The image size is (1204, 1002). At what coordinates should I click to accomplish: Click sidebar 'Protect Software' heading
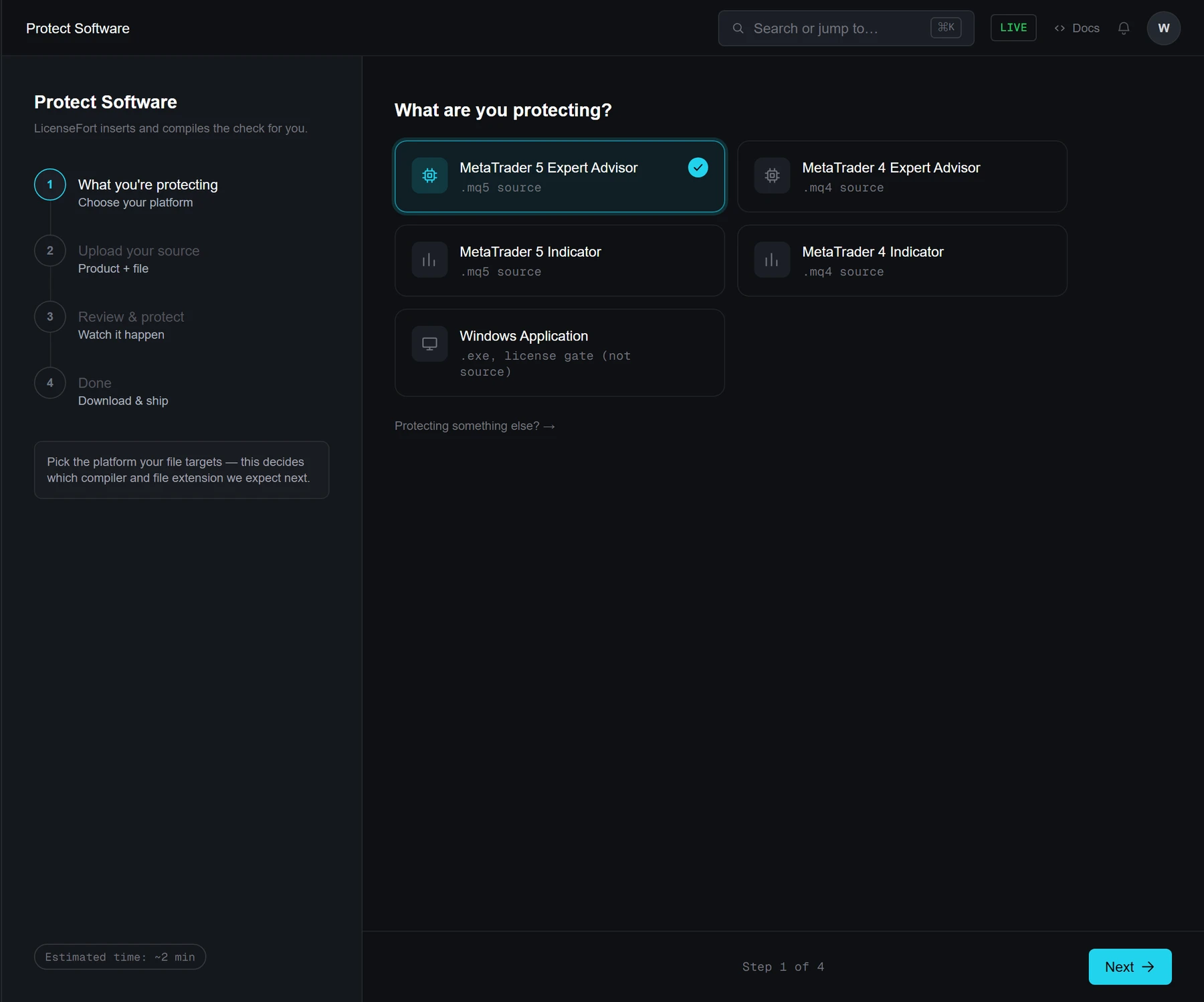[106, 102]
